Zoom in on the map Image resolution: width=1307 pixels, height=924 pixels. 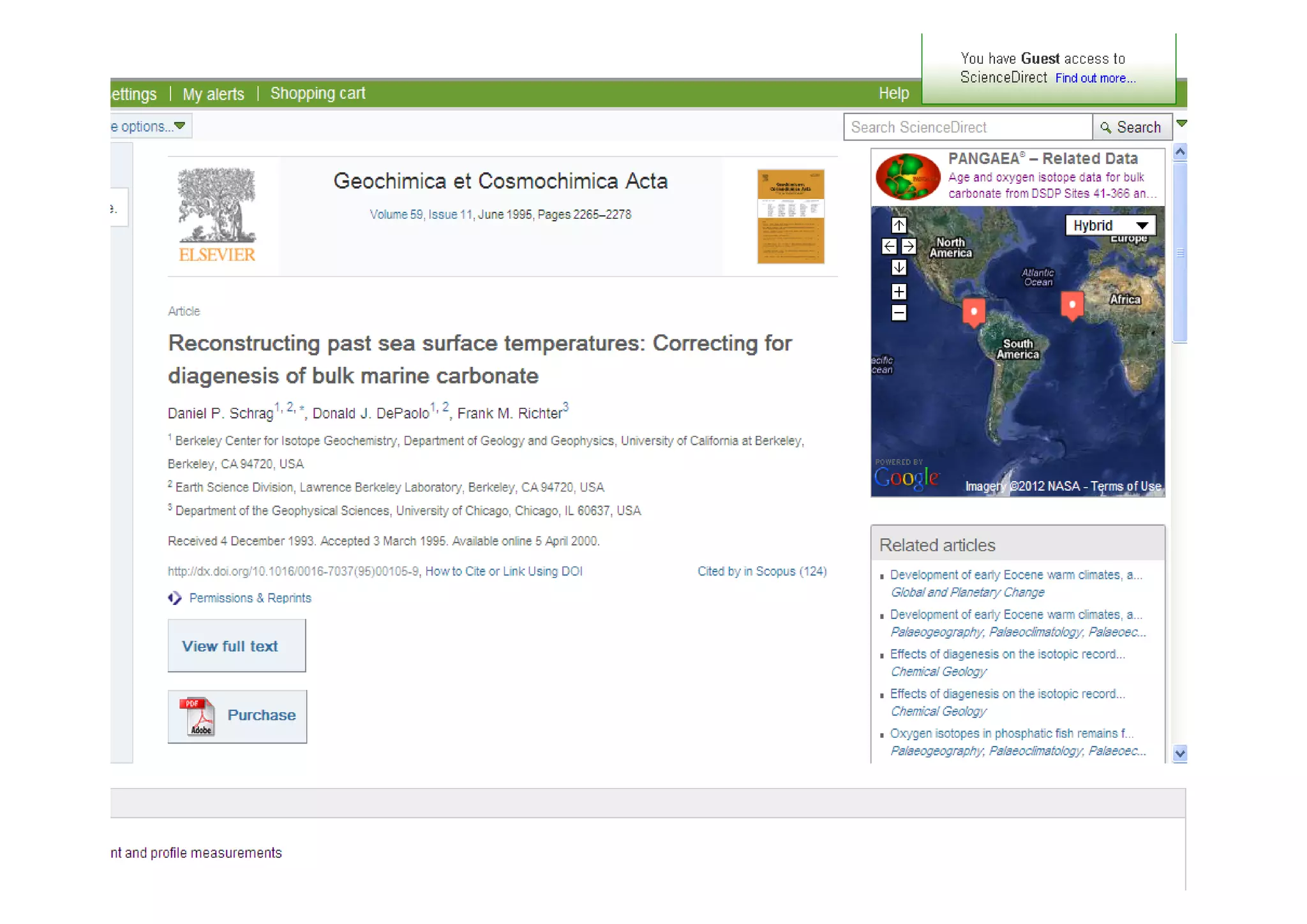click(899, 292)
